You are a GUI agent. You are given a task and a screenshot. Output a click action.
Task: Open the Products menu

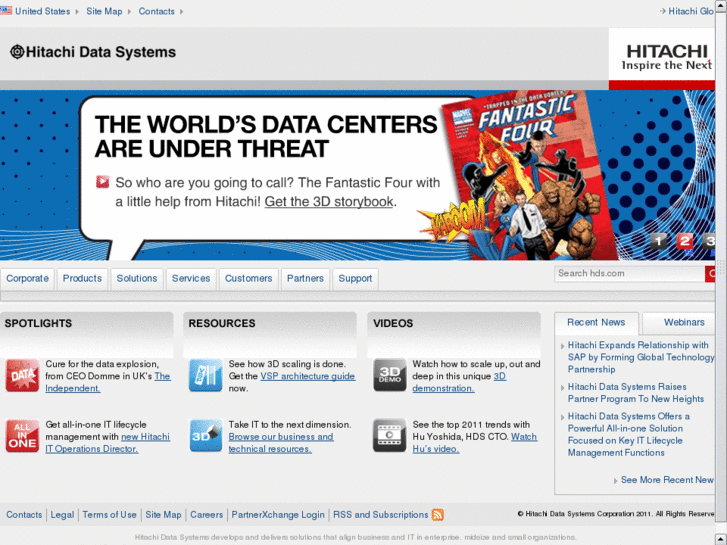pyautogui.click(x=83, y=278)
